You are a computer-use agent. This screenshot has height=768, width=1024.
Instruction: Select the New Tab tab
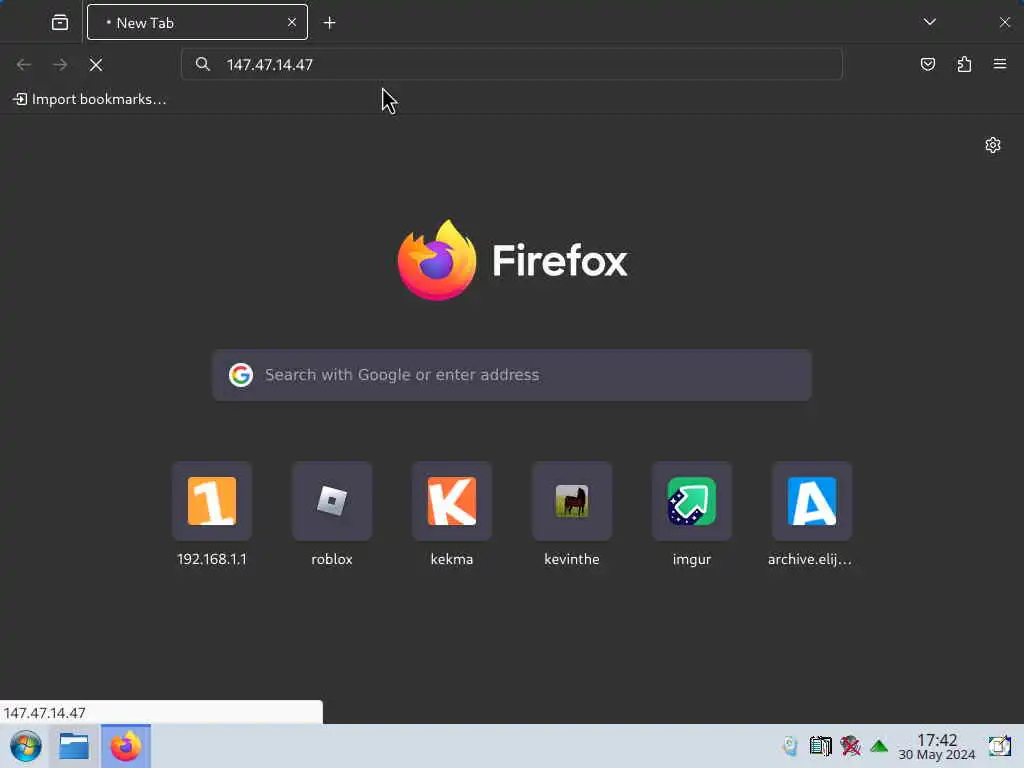(x=197, y=22)
